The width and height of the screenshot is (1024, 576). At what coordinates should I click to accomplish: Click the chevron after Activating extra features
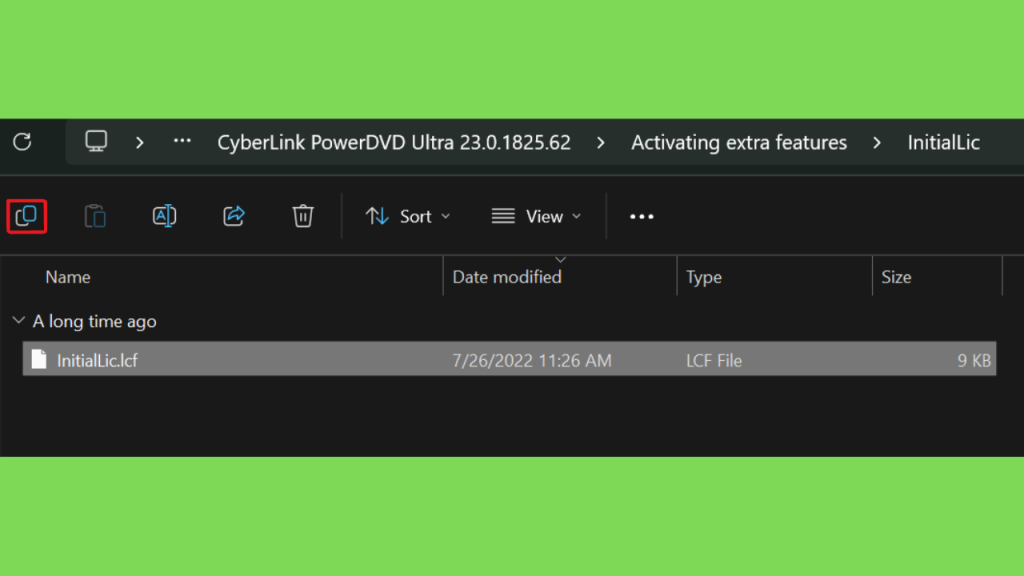coord(877,142)
